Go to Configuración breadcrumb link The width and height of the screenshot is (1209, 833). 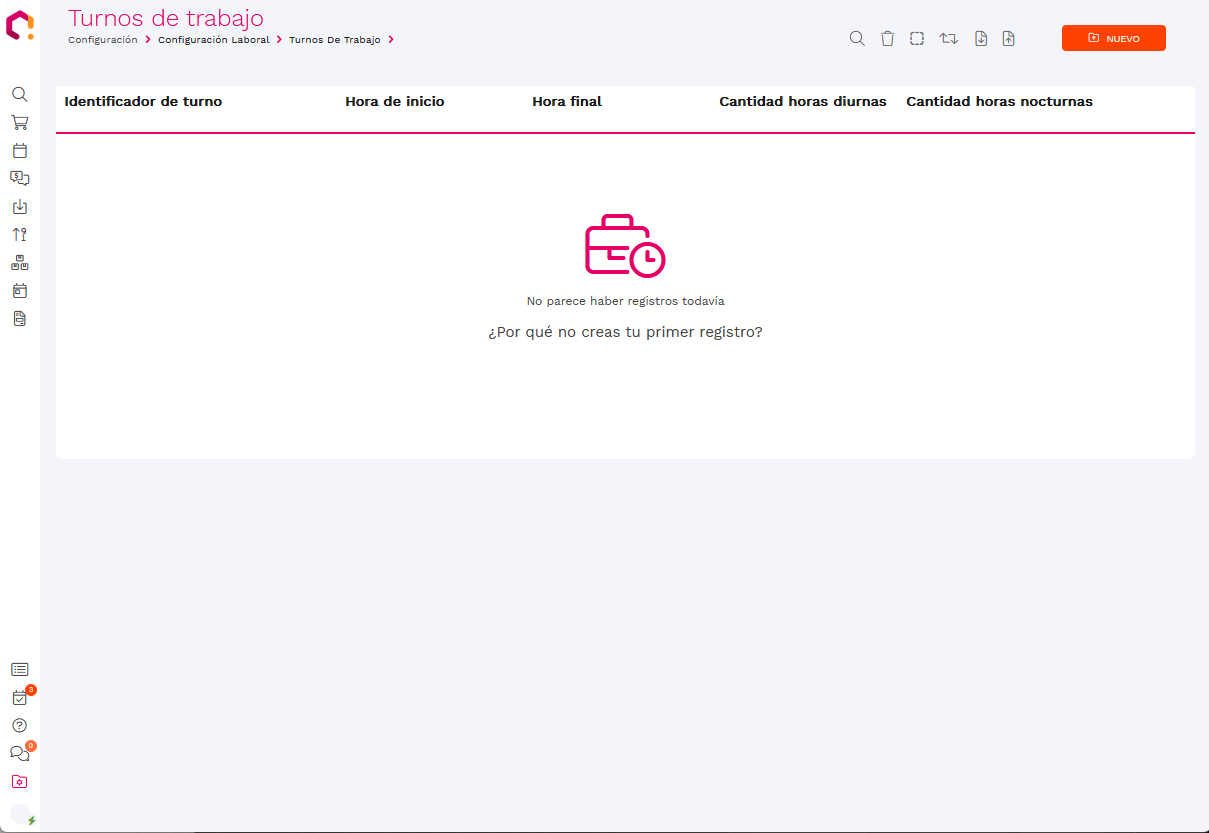pyautogui.click(x=102, y=40)
